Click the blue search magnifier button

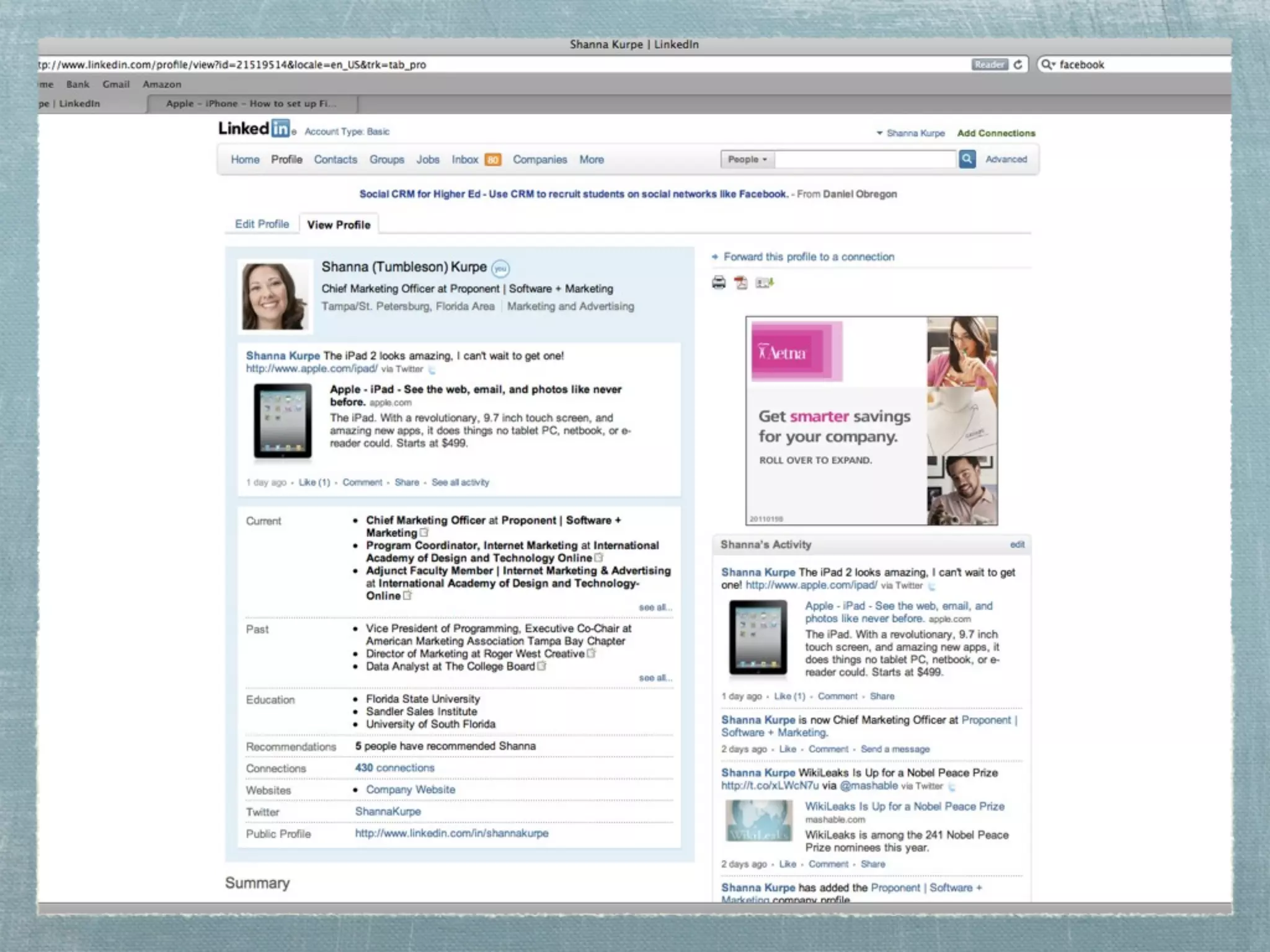pyautogui.click(x=967, y=159)
